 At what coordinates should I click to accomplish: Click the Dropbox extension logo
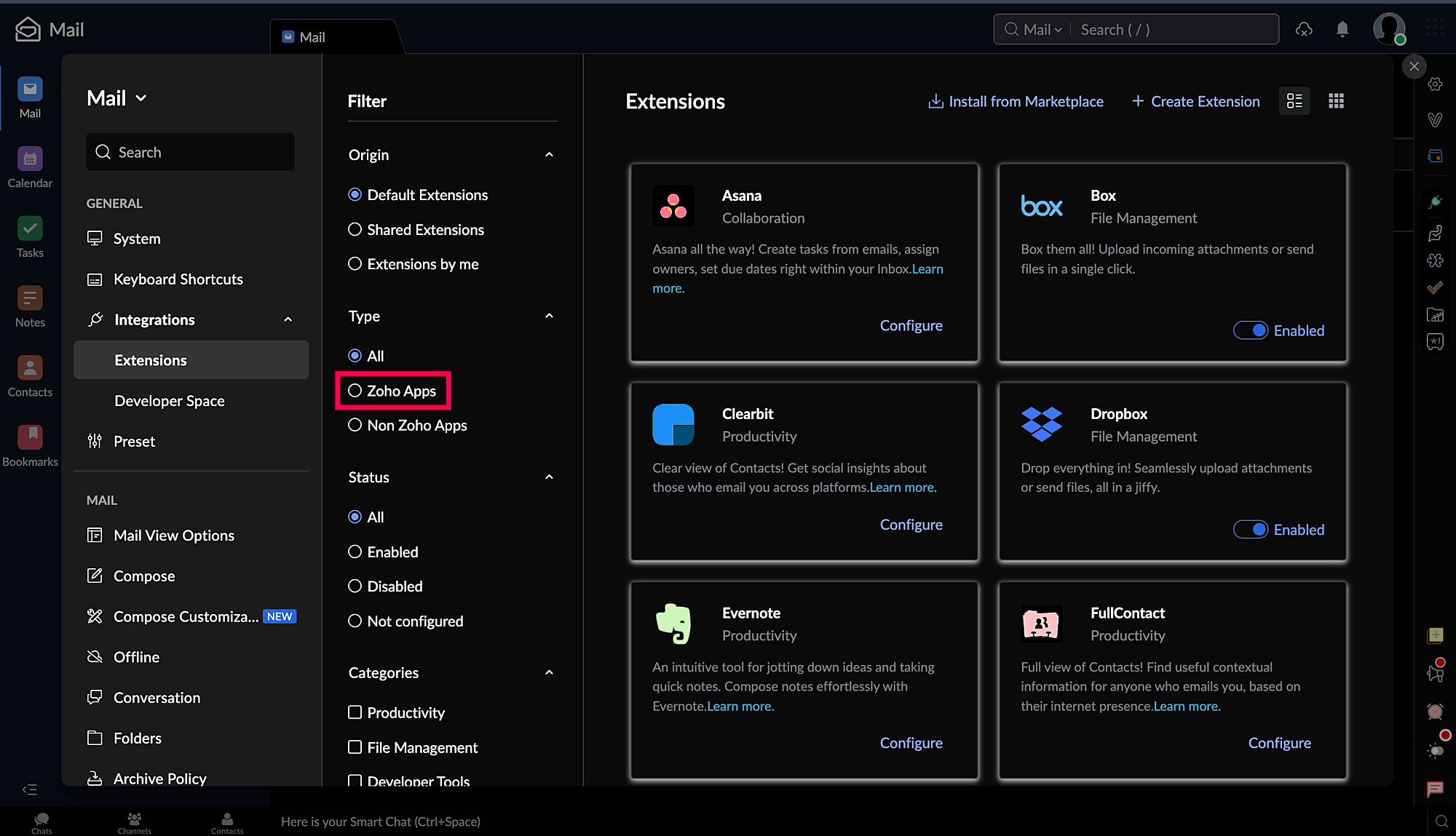coord(1042,424)
